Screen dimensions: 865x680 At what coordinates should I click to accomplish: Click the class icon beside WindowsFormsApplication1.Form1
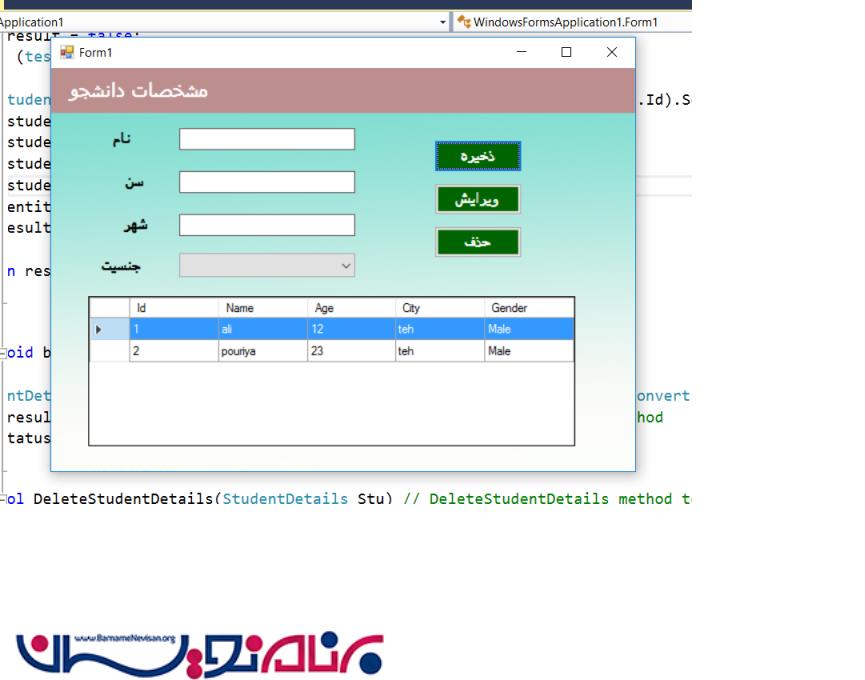point(464,22)
